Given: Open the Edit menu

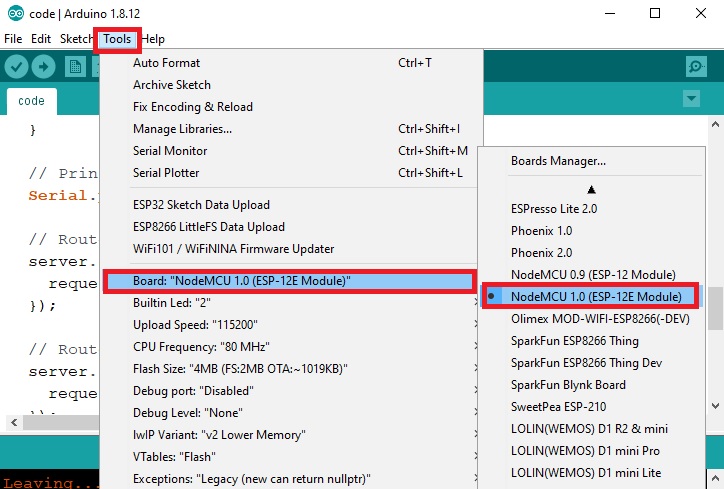Looking at the screenshot, I should (41, 39).
